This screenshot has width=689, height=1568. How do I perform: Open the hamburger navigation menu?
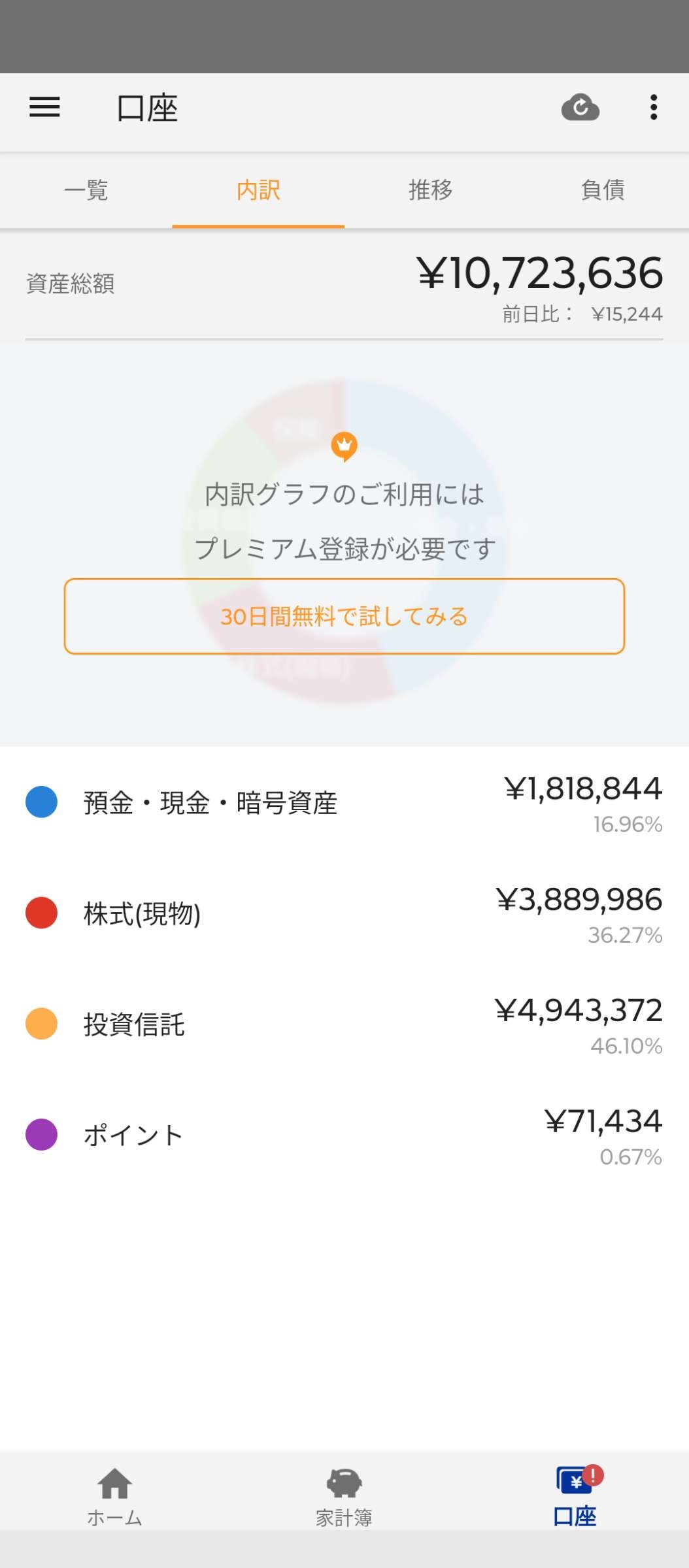coord(44,107)
